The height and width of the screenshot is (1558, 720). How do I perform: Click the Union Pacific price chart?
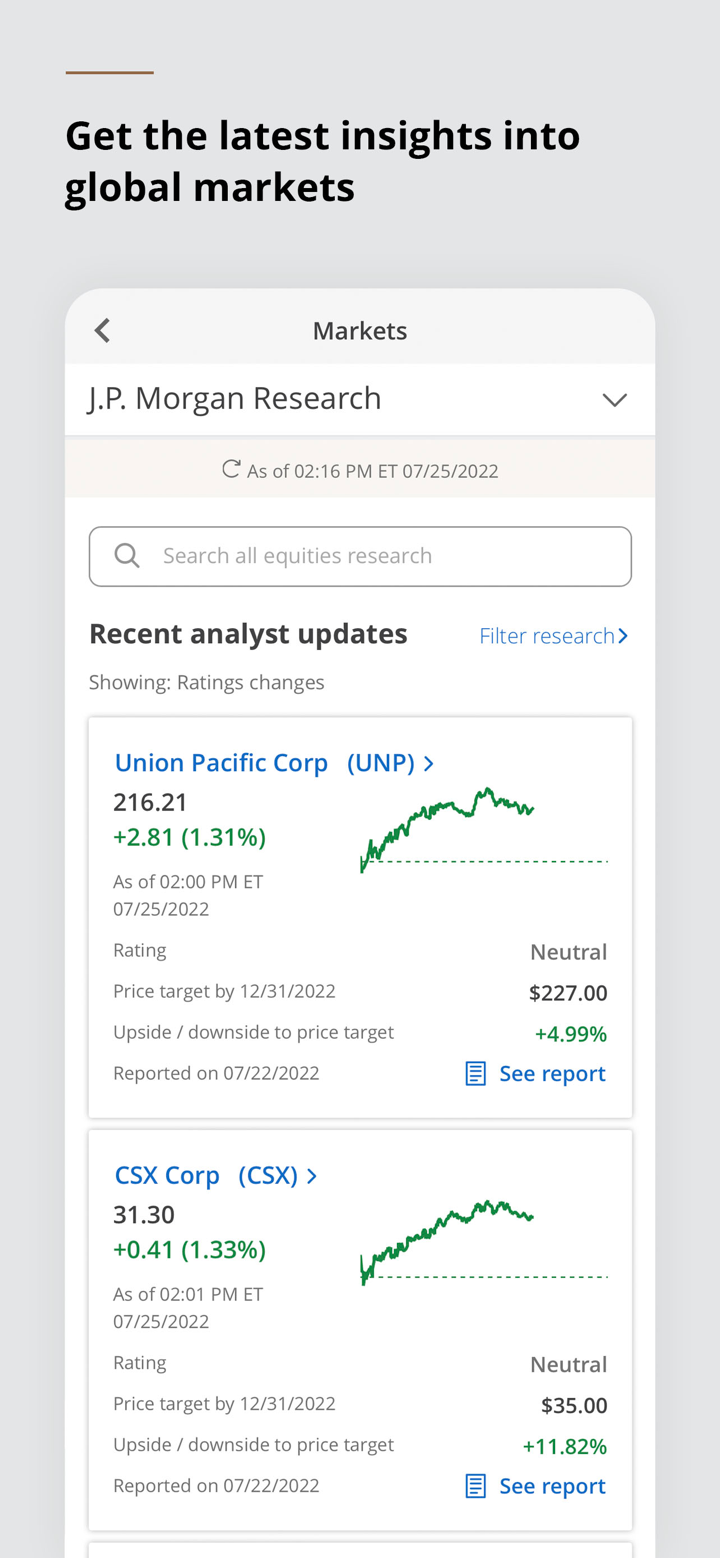click(x=483, y=830)
